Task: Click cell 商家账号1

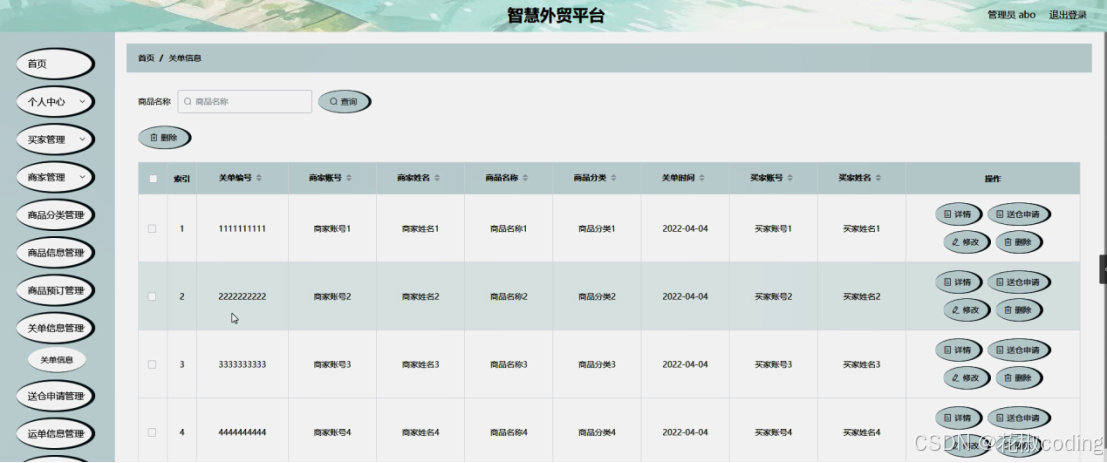Action: [332, 229]
